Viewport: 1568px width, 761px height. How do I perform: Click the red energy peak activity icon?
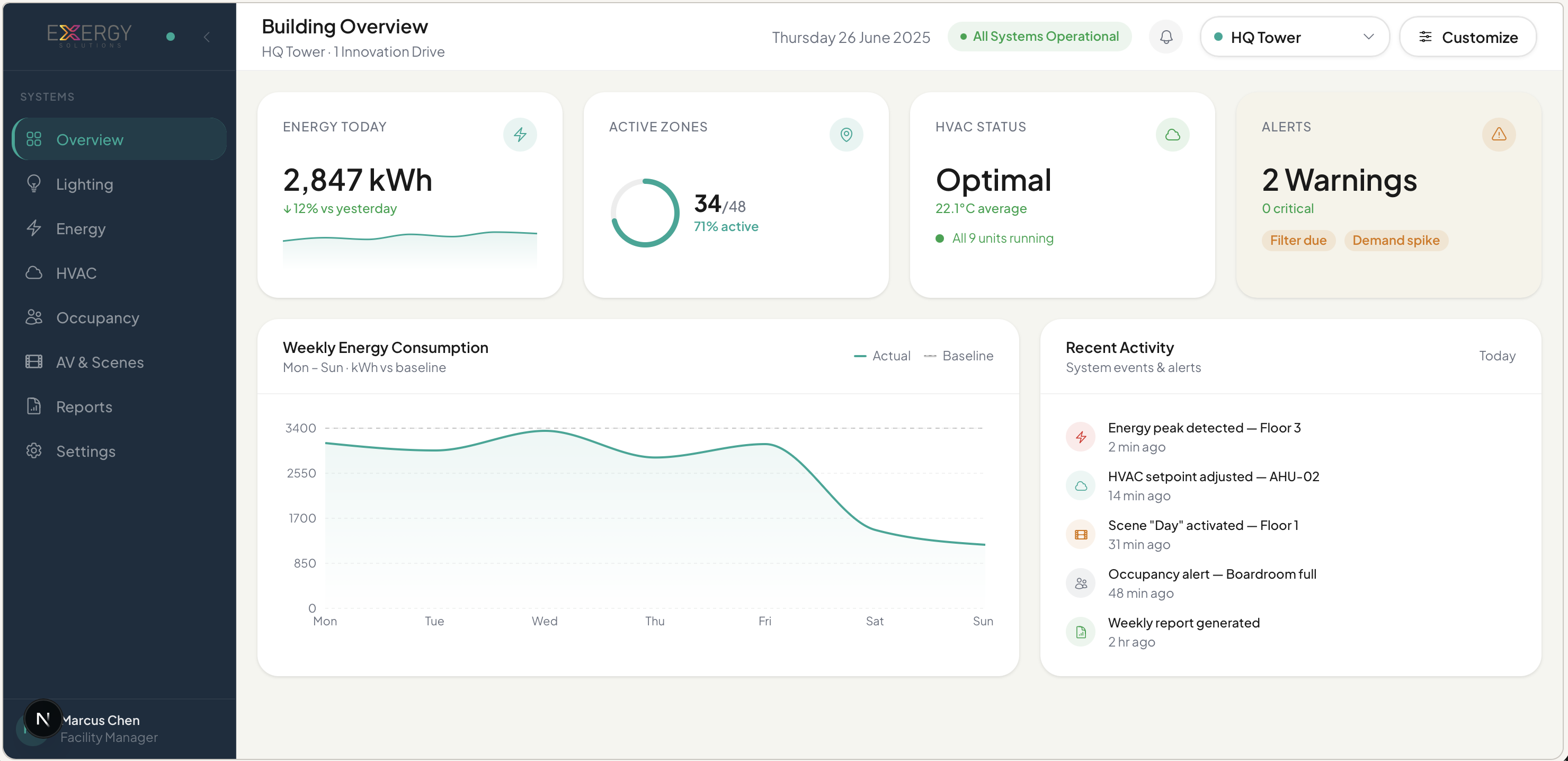(x=1081, y=437)
